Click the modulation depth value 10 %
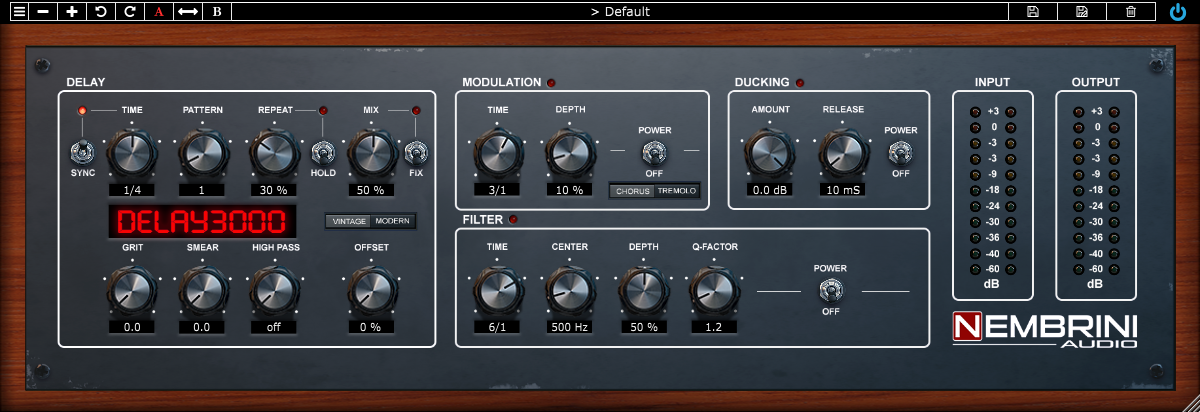 pyautogui.click(x=570, y=189)
